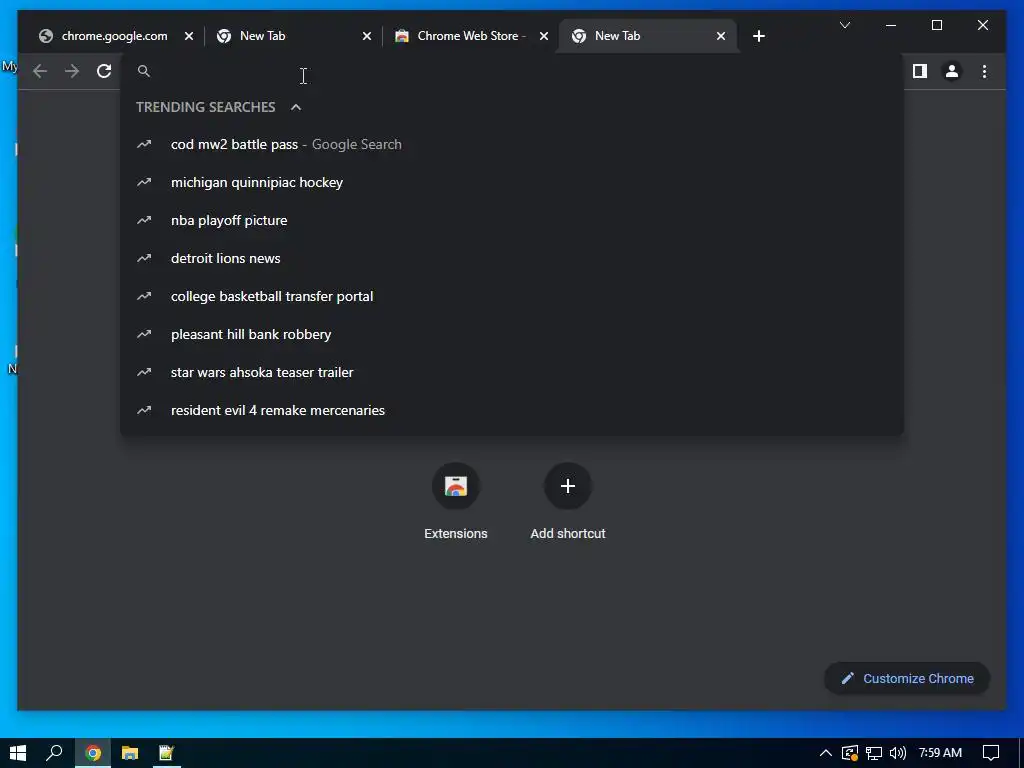The width and height of the screenshot is (1024, 768).
Task: Go forward using the forward arrow
Action: pyautogui.click(x=72, y=71)
